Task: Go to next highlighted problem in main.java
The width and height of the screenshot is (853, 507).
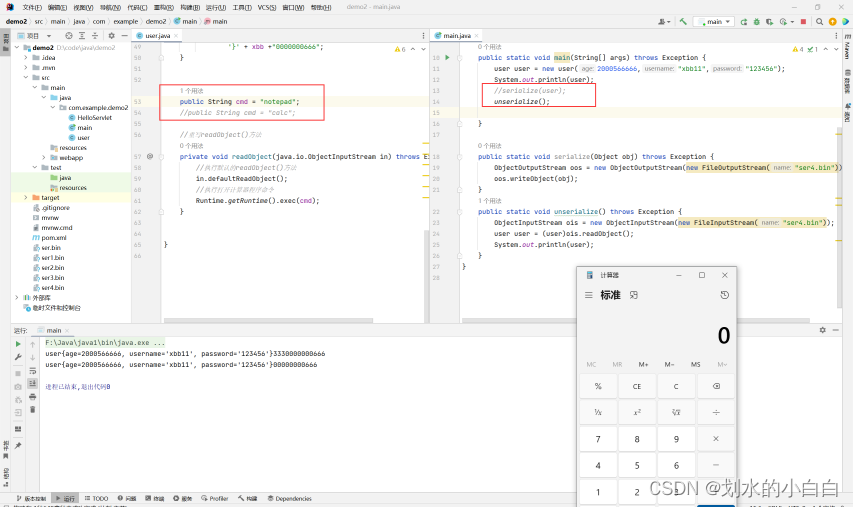Action: point(836,49)
